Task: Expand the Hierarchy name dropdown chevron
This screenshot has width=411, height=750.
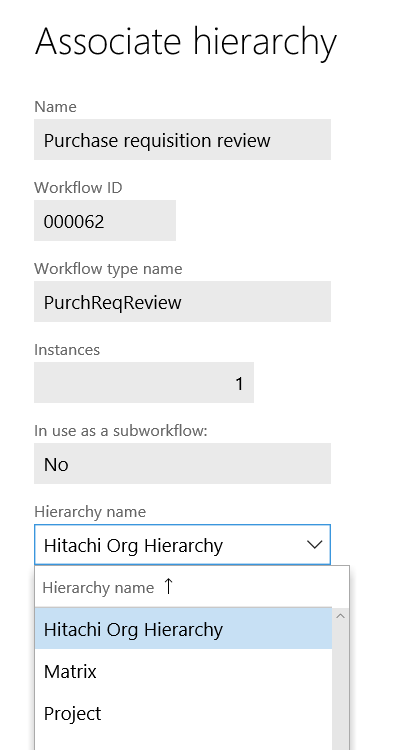Action: (x=314, y=545)
